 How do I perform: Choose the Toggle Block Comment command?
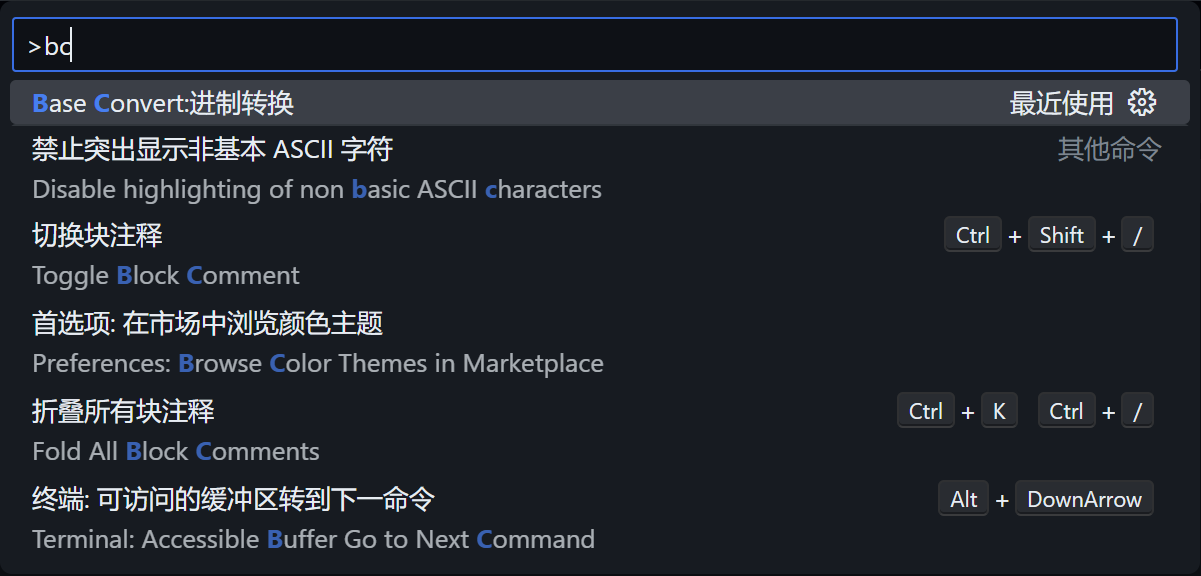point(594,255)
